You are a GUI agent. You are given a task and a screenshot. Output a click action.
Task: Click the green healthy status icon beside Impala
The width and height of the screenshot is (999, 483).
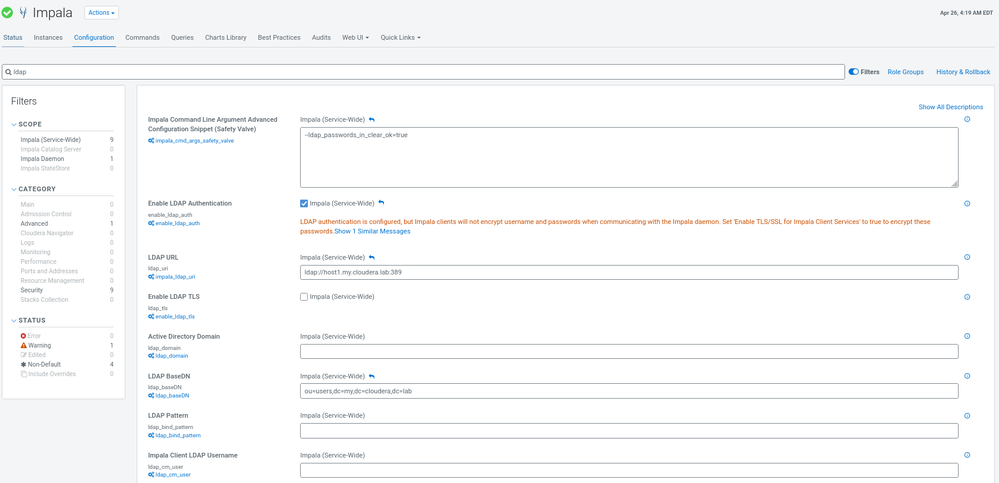(x=8, y=13)
